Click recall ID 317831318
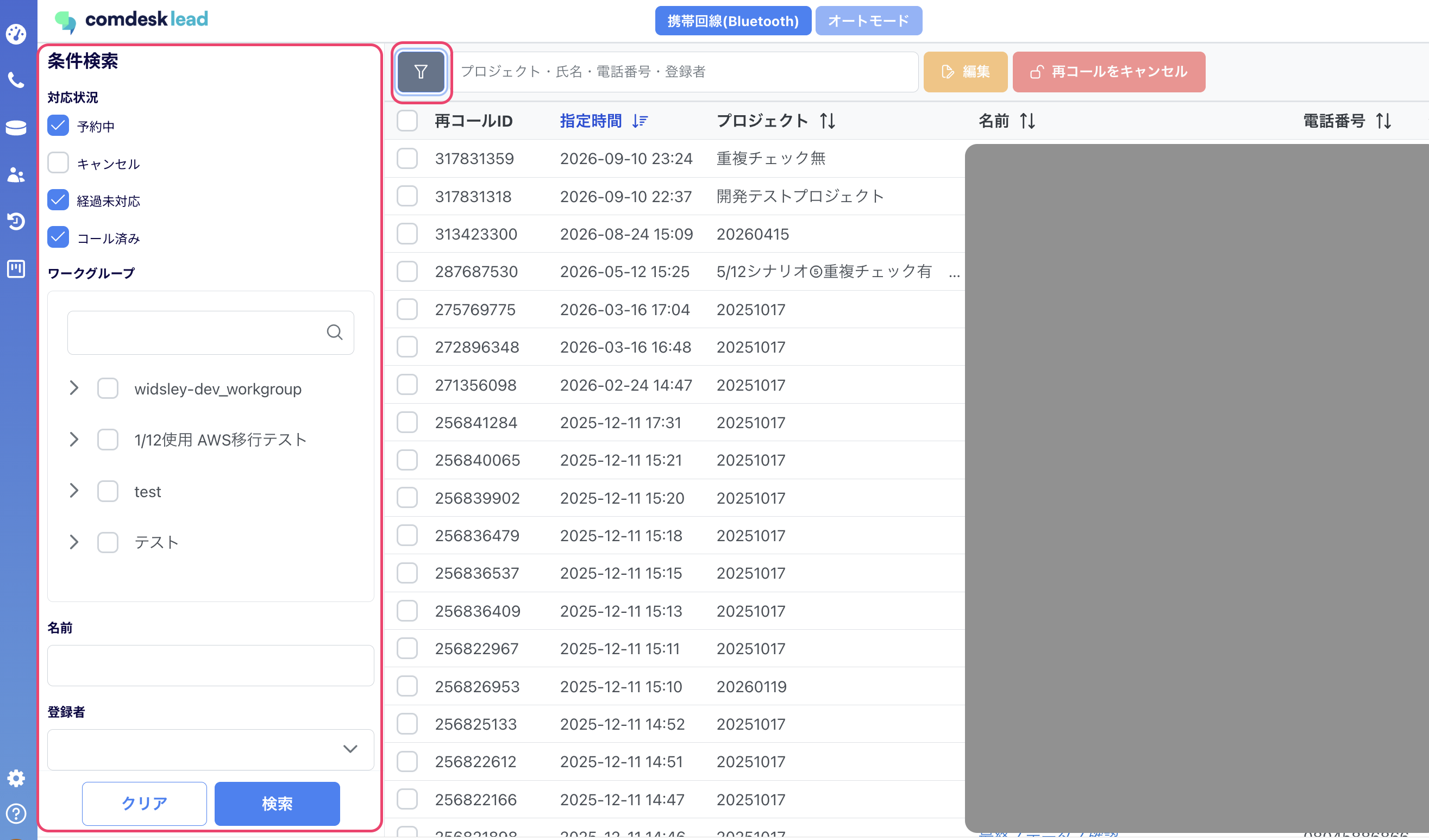 click(473, 196)
